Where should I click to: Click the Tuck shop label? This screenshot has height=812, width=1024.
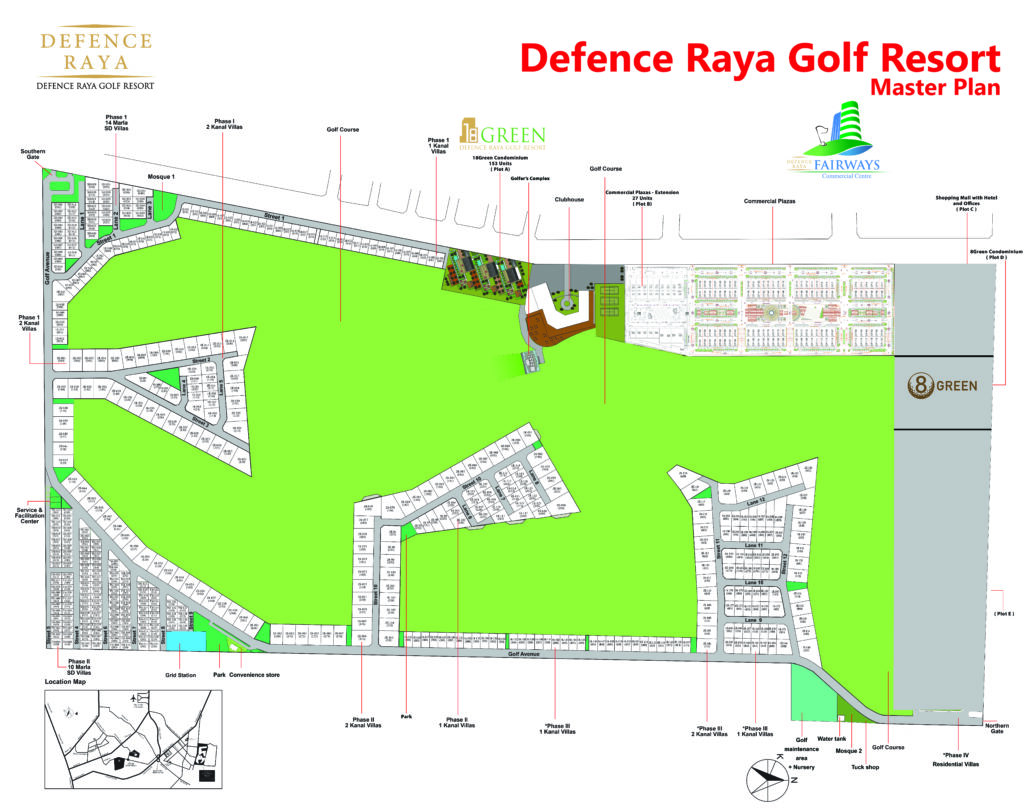coord(847,768)
